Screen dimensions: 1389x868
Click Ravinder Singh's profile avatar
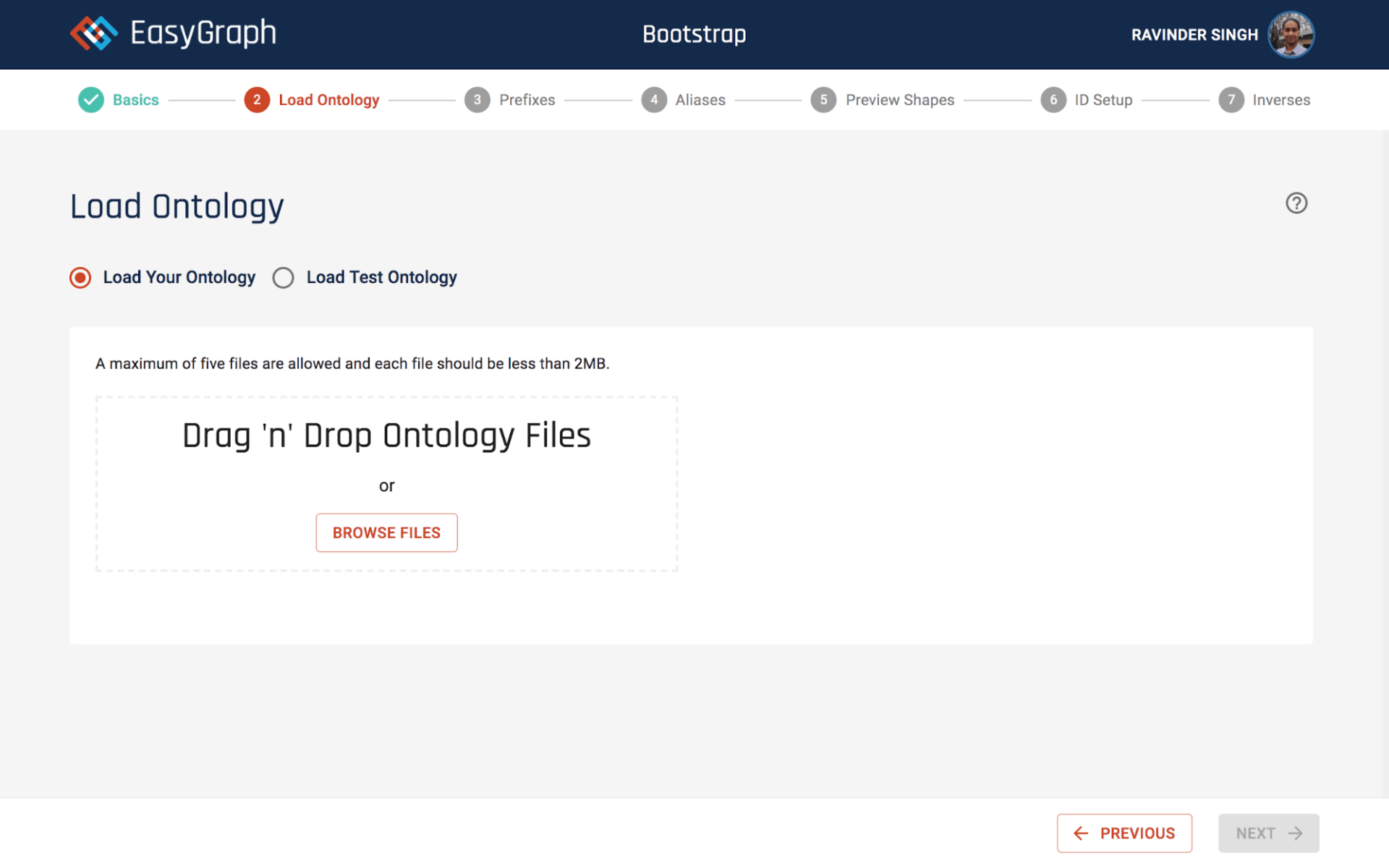pyautogui.click(x=1291, y=35)
